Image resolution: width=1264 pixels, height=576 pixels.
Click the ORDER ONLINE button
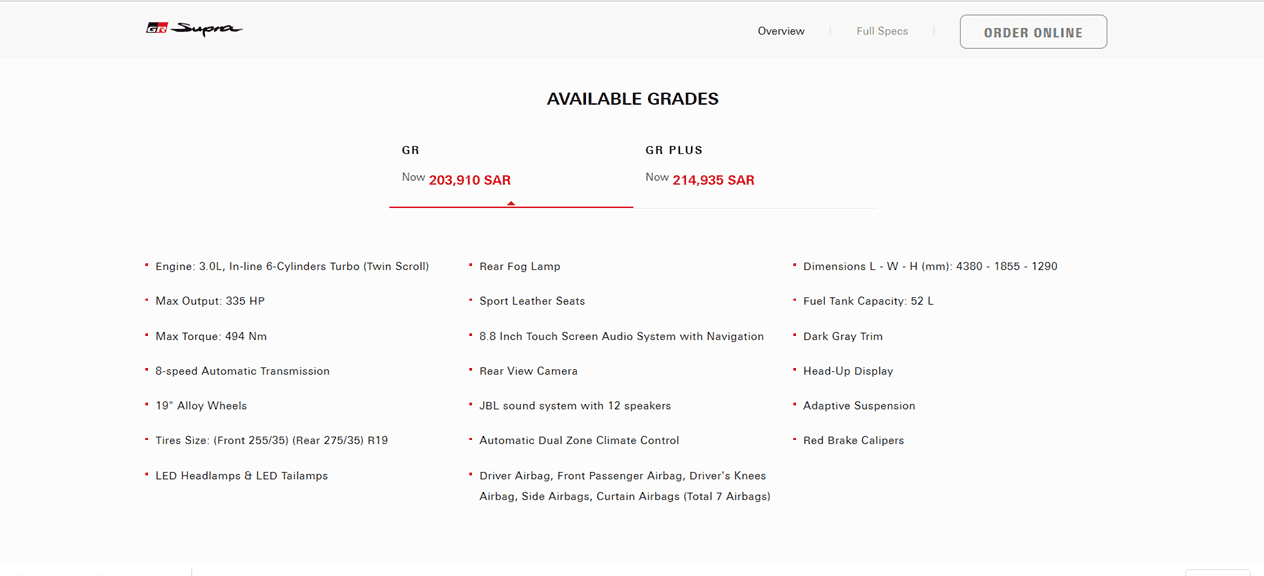[x=1033, y=32]
